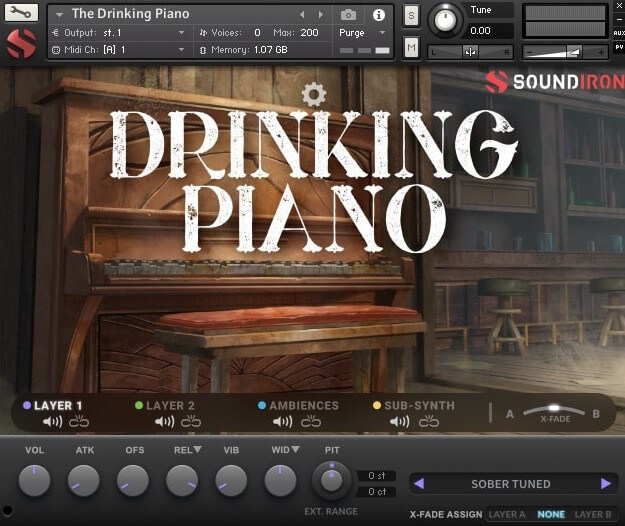Expand the WID dropdown triangle
625x526 pixels.
(295, 449)
